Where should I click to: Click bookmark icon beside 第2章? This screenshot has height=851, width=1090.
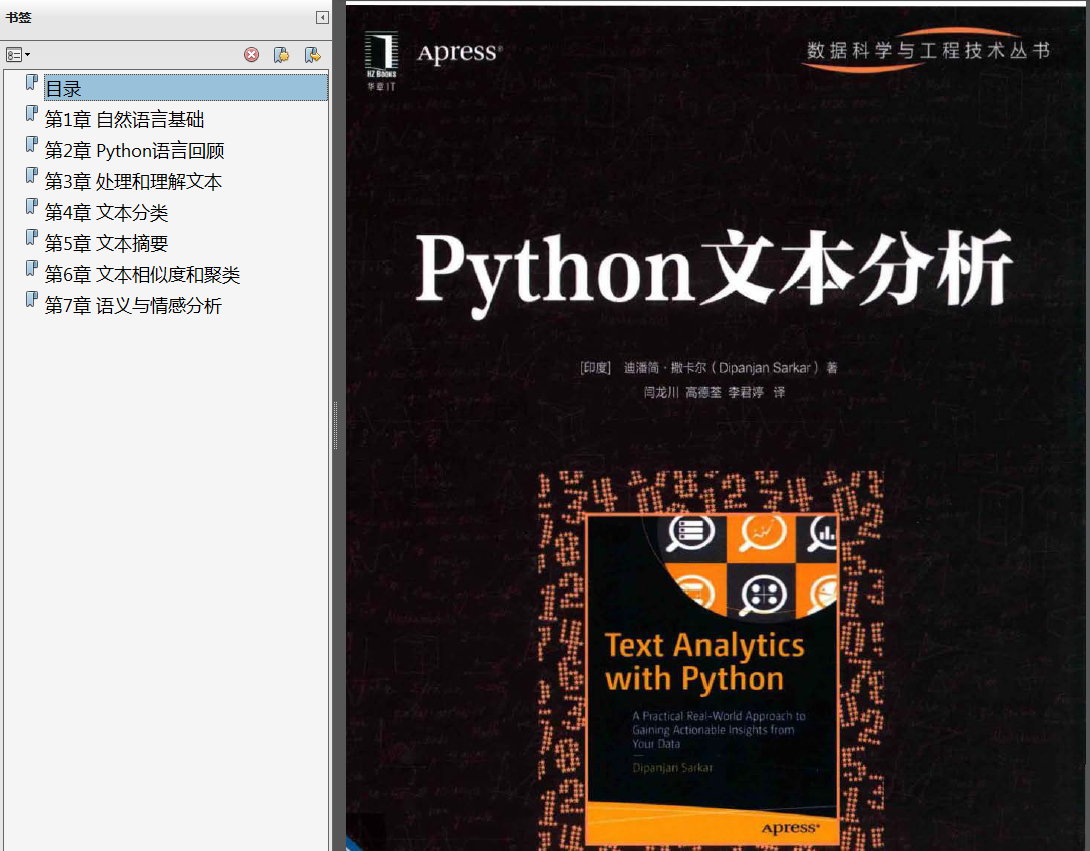click(31, 145)
